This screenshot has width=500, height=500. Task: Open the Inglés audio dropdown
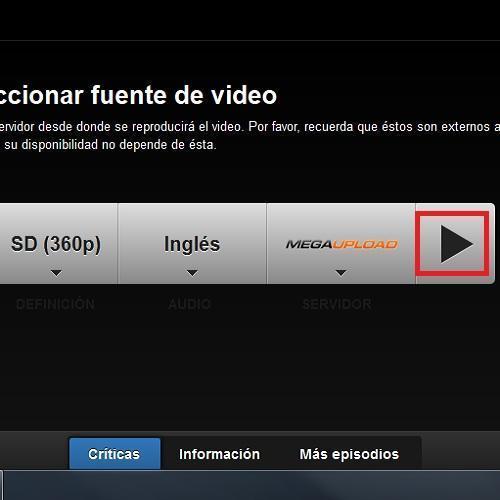[192, 244]
